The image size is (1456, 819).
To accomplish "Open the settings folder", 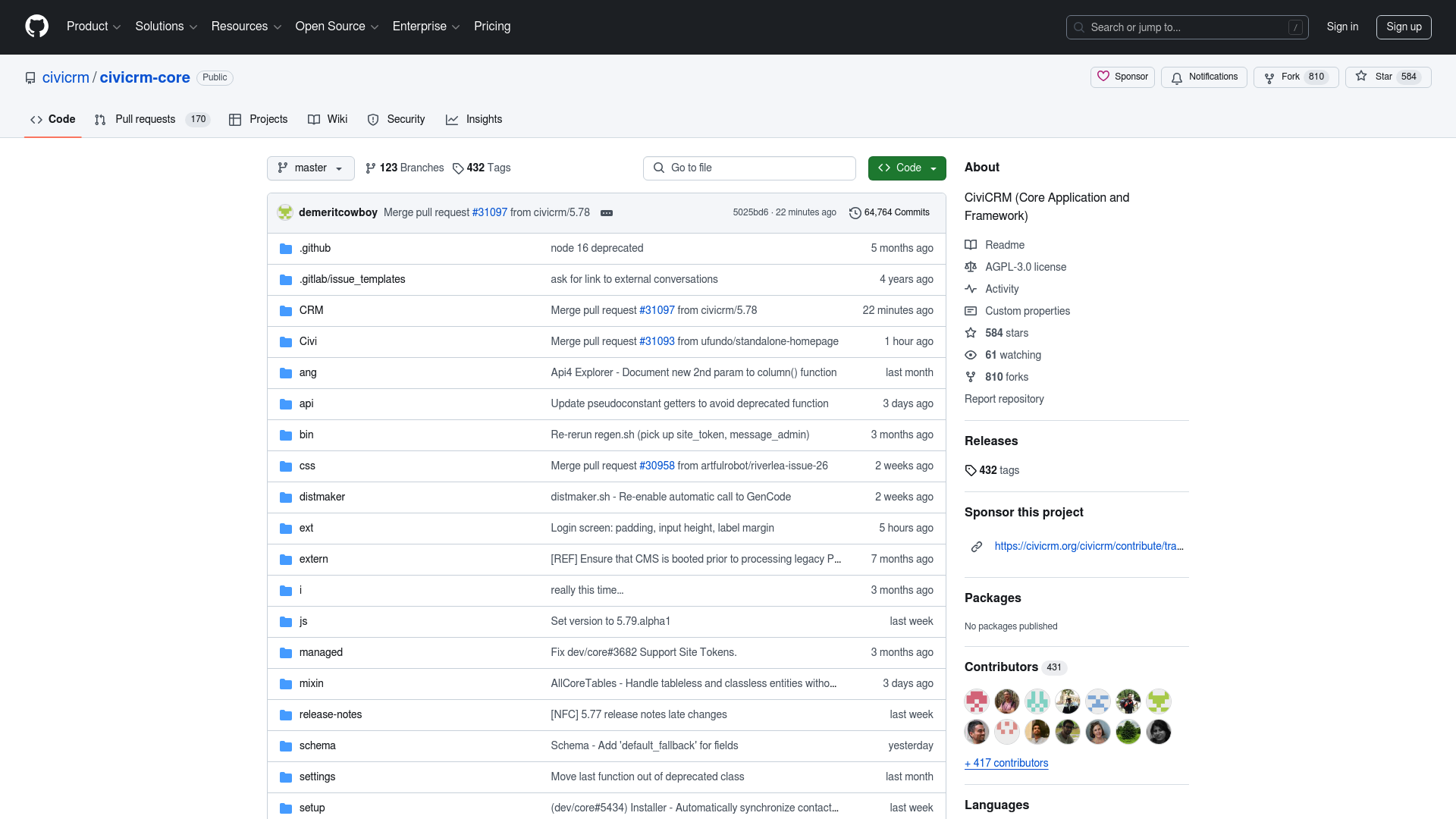I will tap(317, 777).
